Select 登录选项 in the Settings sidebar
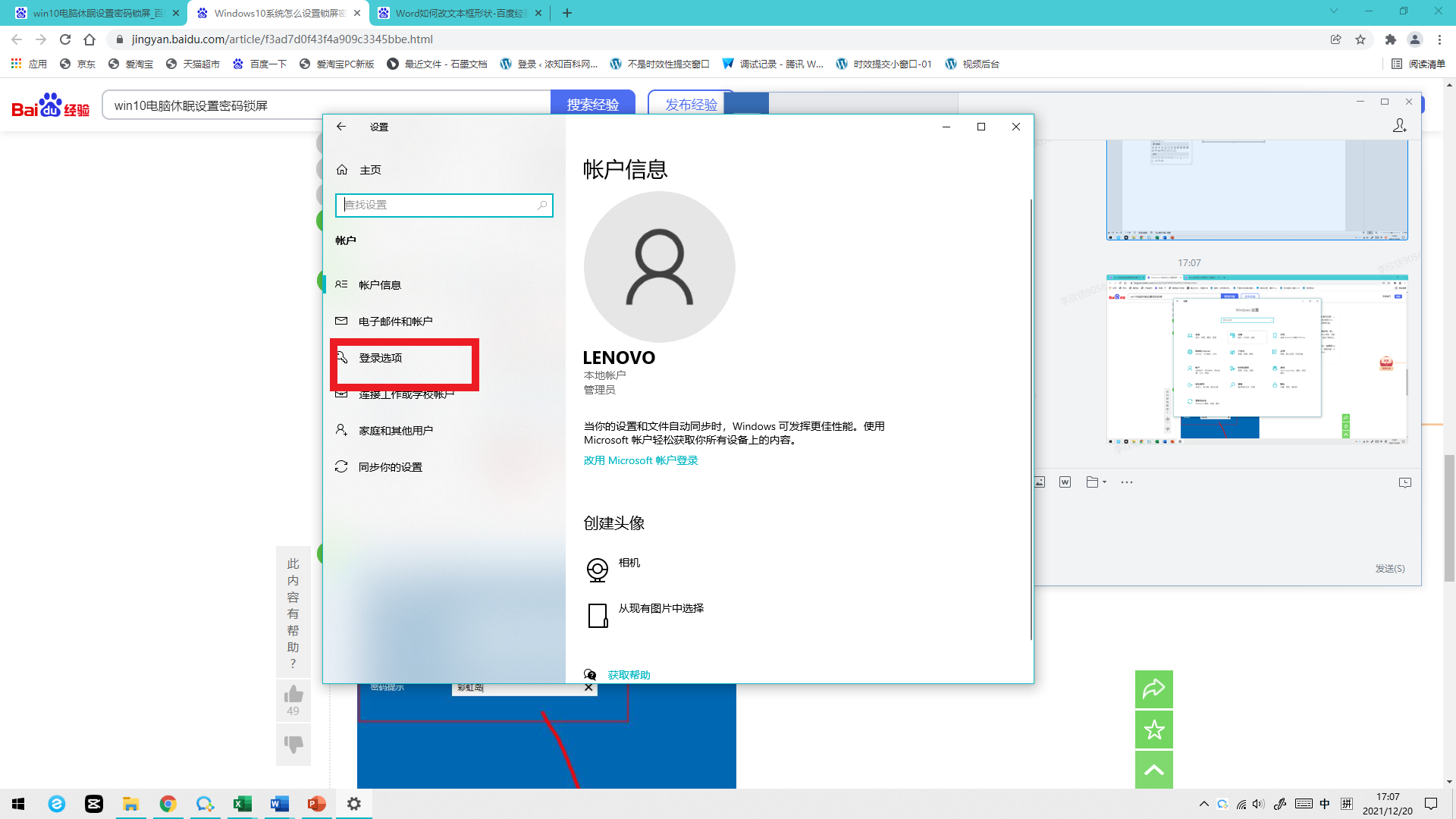Viewport: 1456px width, 819px height. click(381, 358)
